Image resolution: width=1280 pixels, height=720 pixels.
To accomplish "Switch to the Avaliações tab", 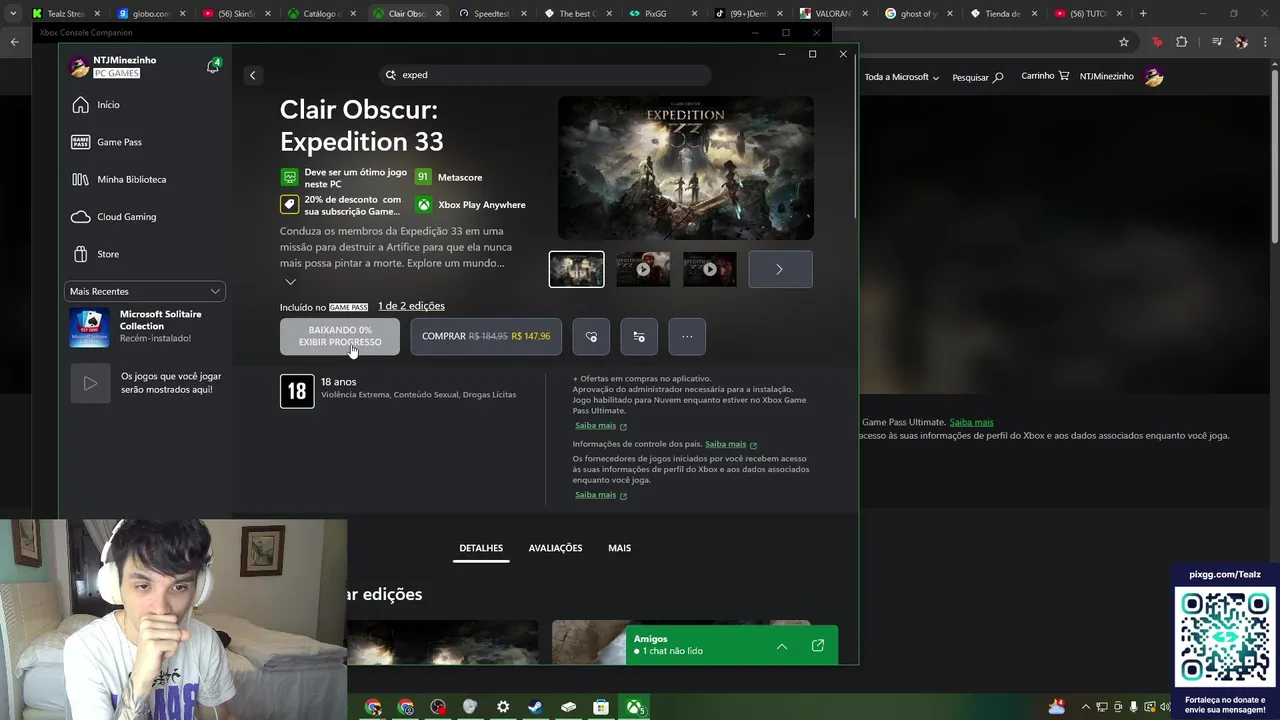I will 555,548.
